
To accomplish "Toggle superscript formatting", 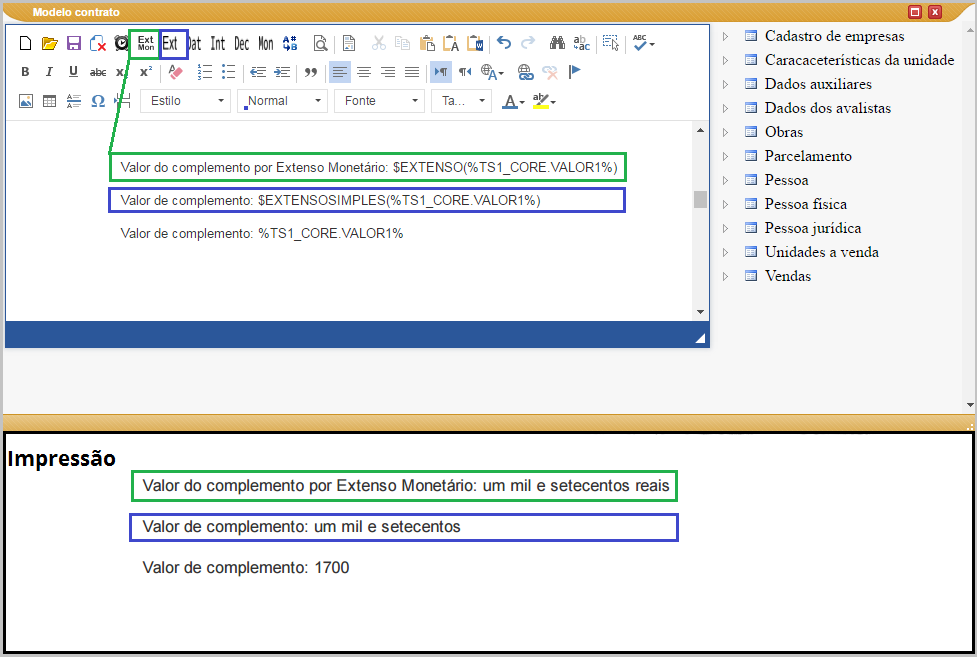I will click(x=146, y=72).
